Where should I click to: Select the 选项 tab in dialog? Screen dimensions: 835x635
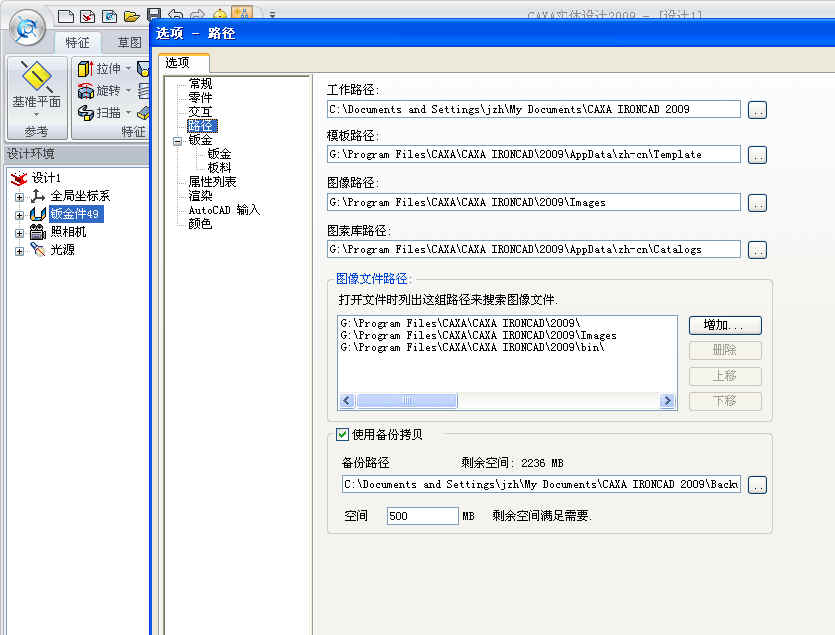point(183,63)
